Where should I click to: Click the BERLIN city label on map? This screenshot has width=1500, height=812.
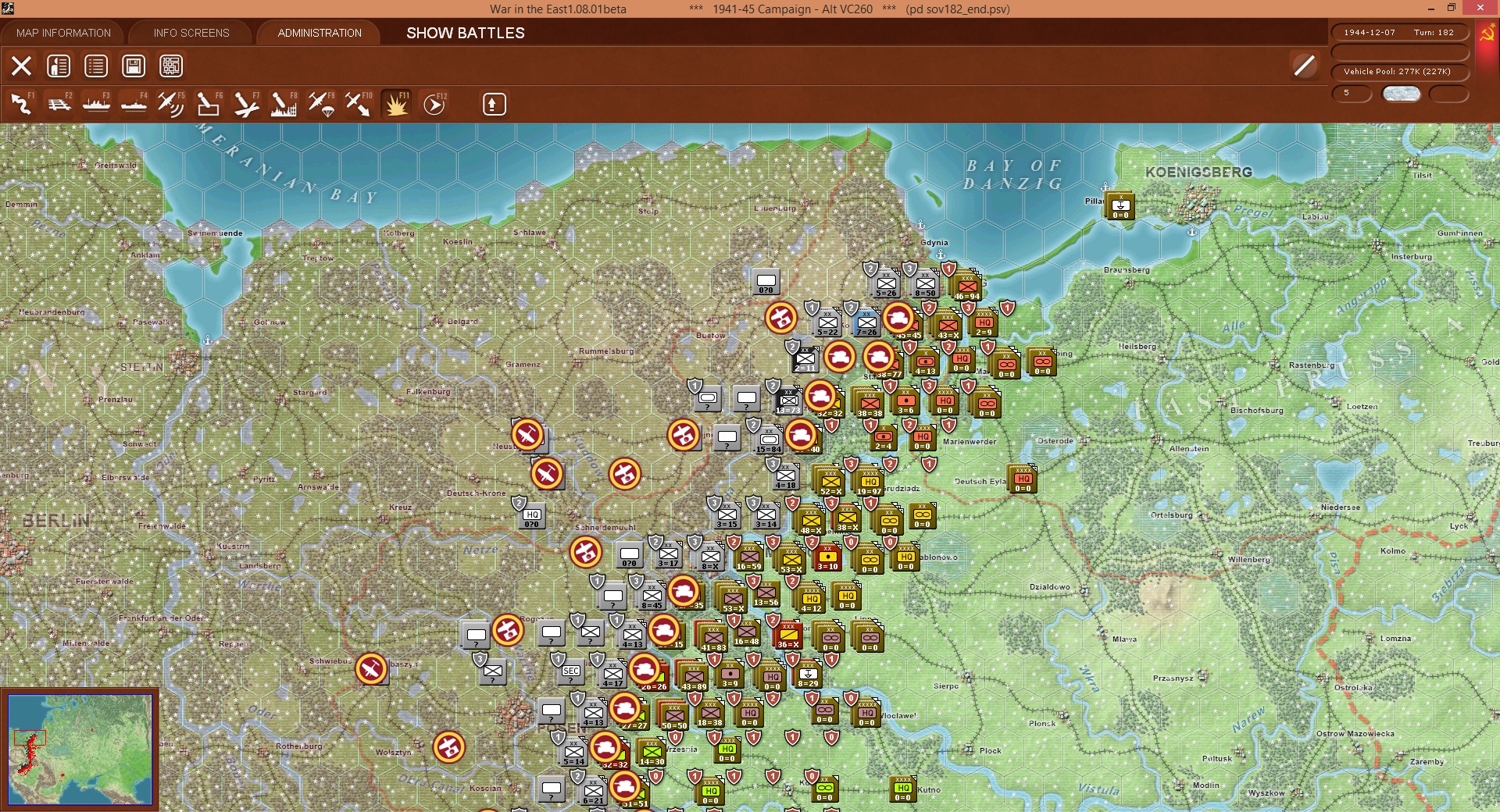pyautogui.click(x=56, y=520)
